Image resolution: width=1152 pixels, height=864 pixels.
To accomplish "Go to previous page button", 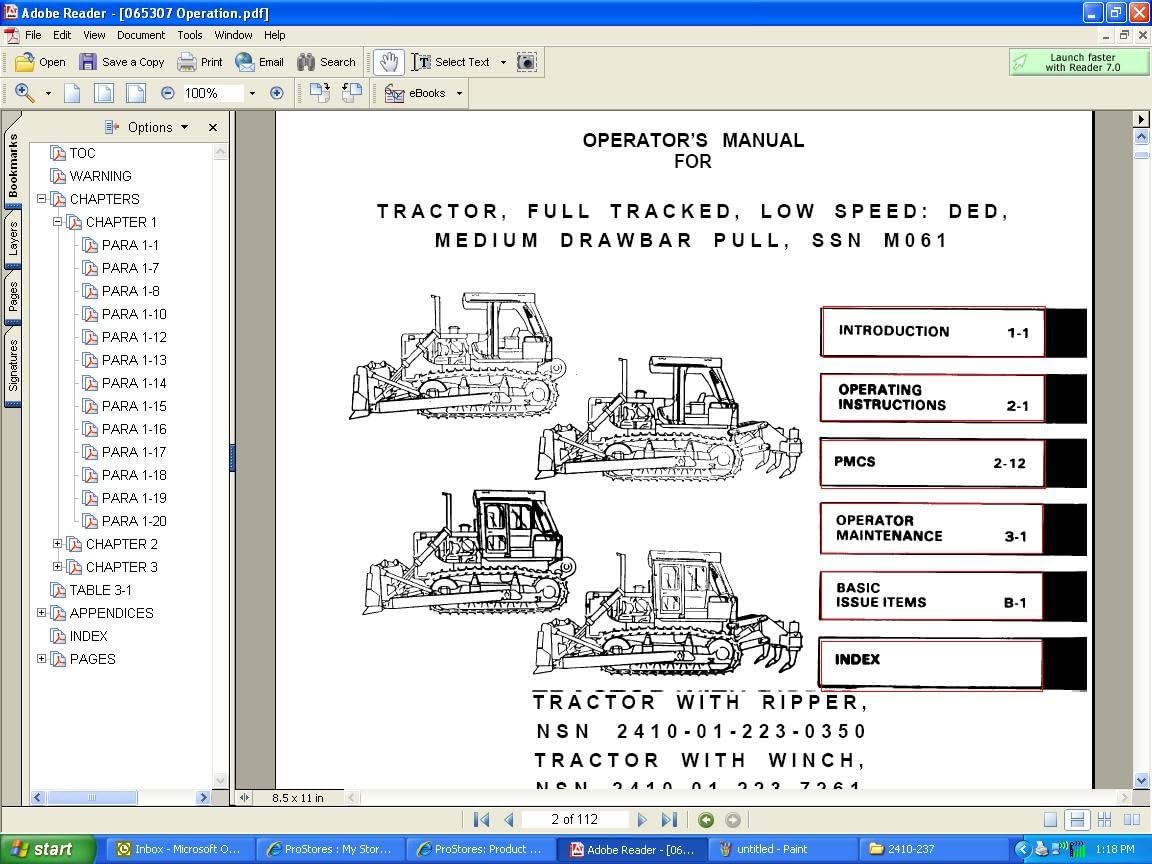I will tap(508, 819).
